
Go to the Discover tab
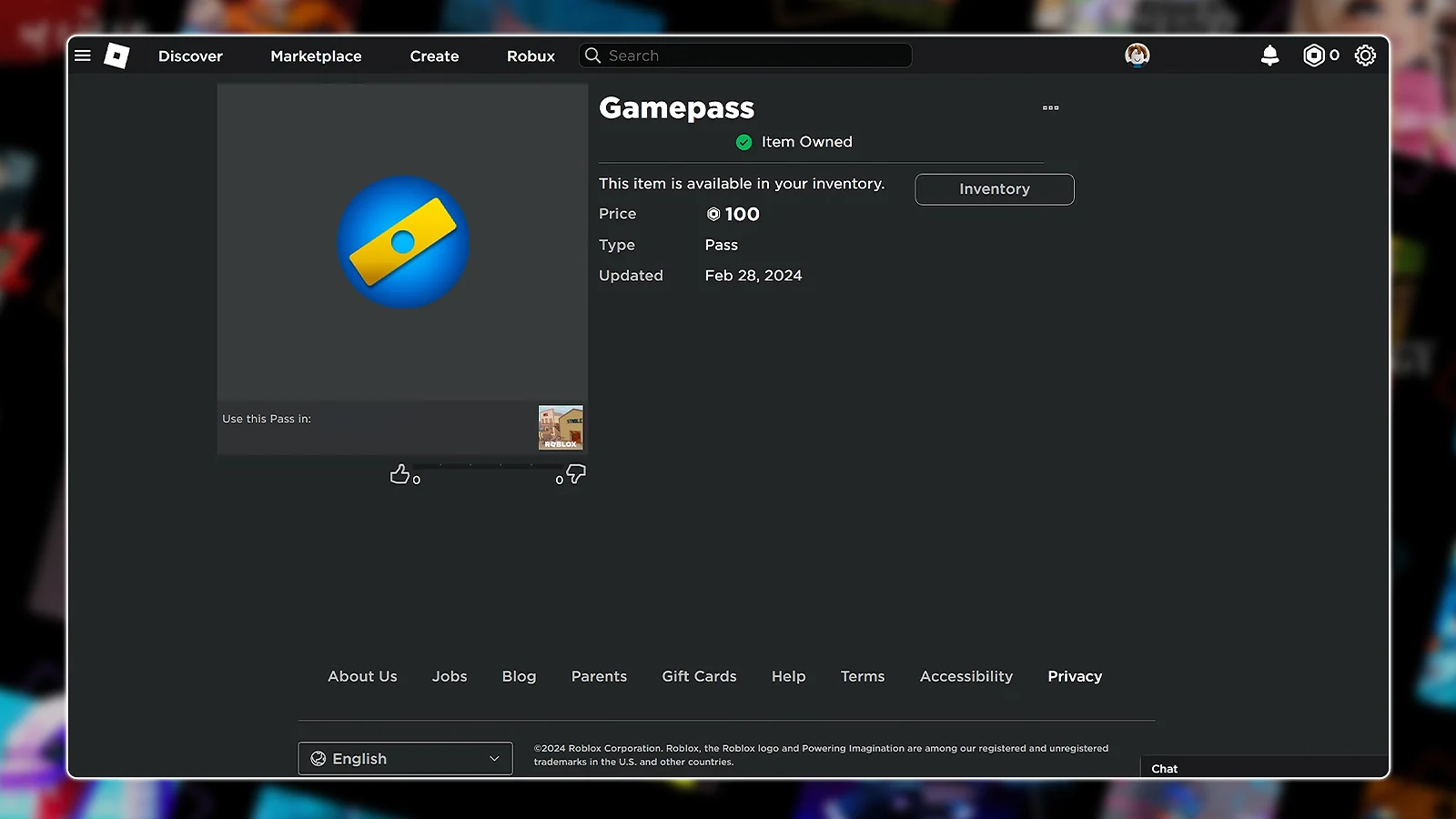tap(190, 56)
